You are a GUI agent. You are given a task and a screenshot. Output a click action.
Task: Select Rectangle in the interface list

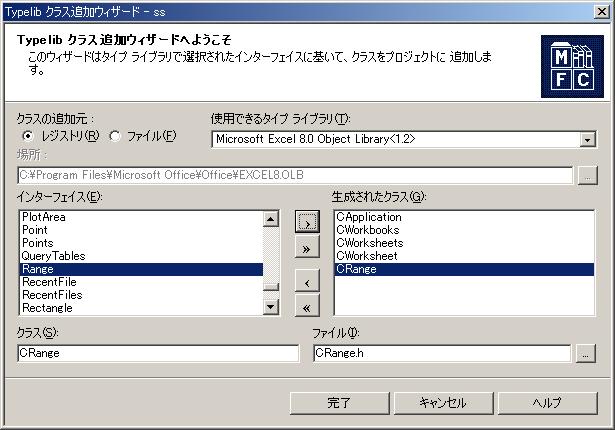(x=141, y=308)
